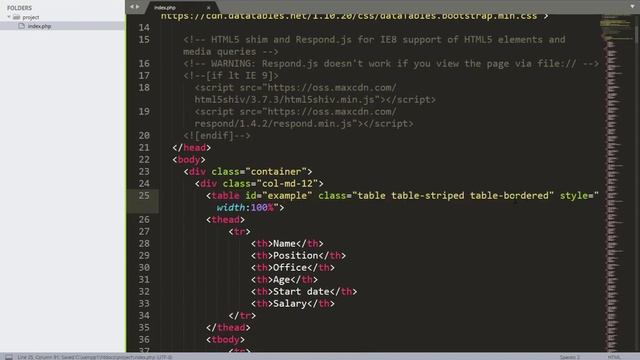The width and height of the screenshot is (640, 360).
Task: Click the Age header cell text
Action: pyautogui.click(x=281, y=280)
